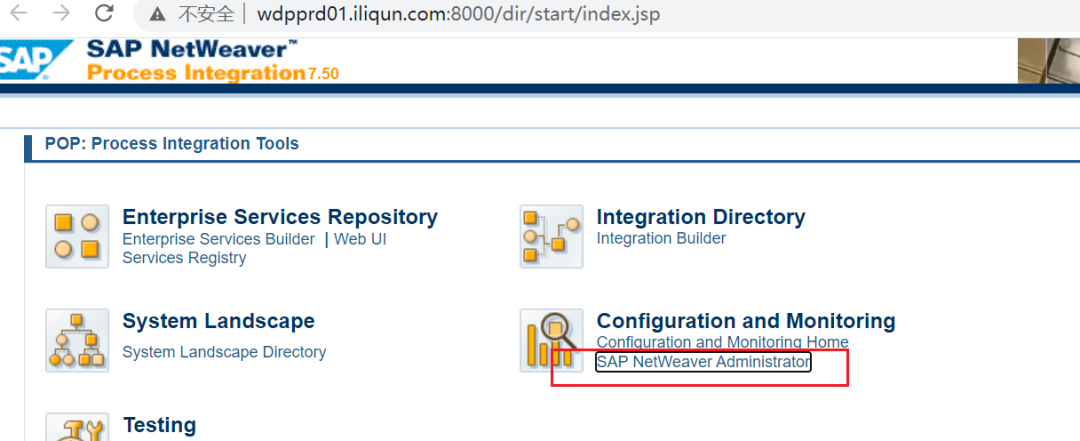The image size is (1080, 441).
Task: Open Enterprise Services Builder link
Action: [x=218, y=239]
